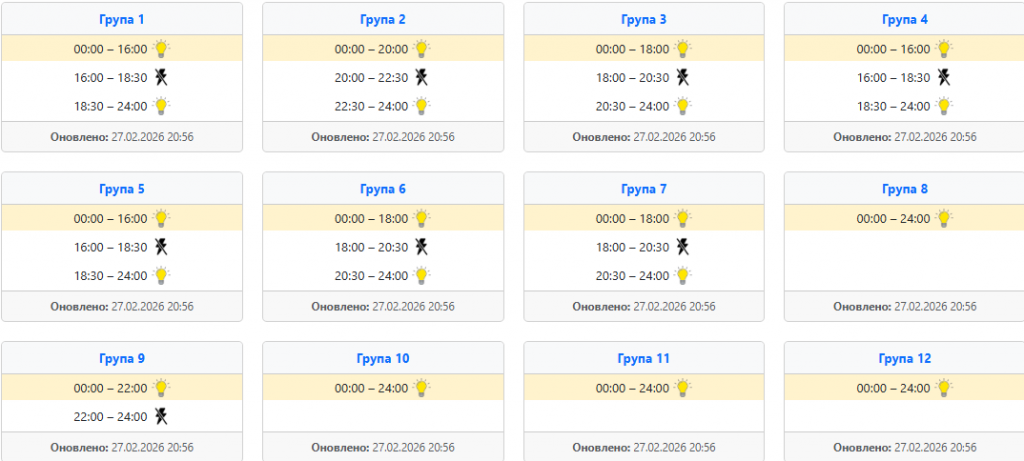
Task: Click the outage icon at 18:00 – 20:30 in Група 7
Action: (682, 247)
